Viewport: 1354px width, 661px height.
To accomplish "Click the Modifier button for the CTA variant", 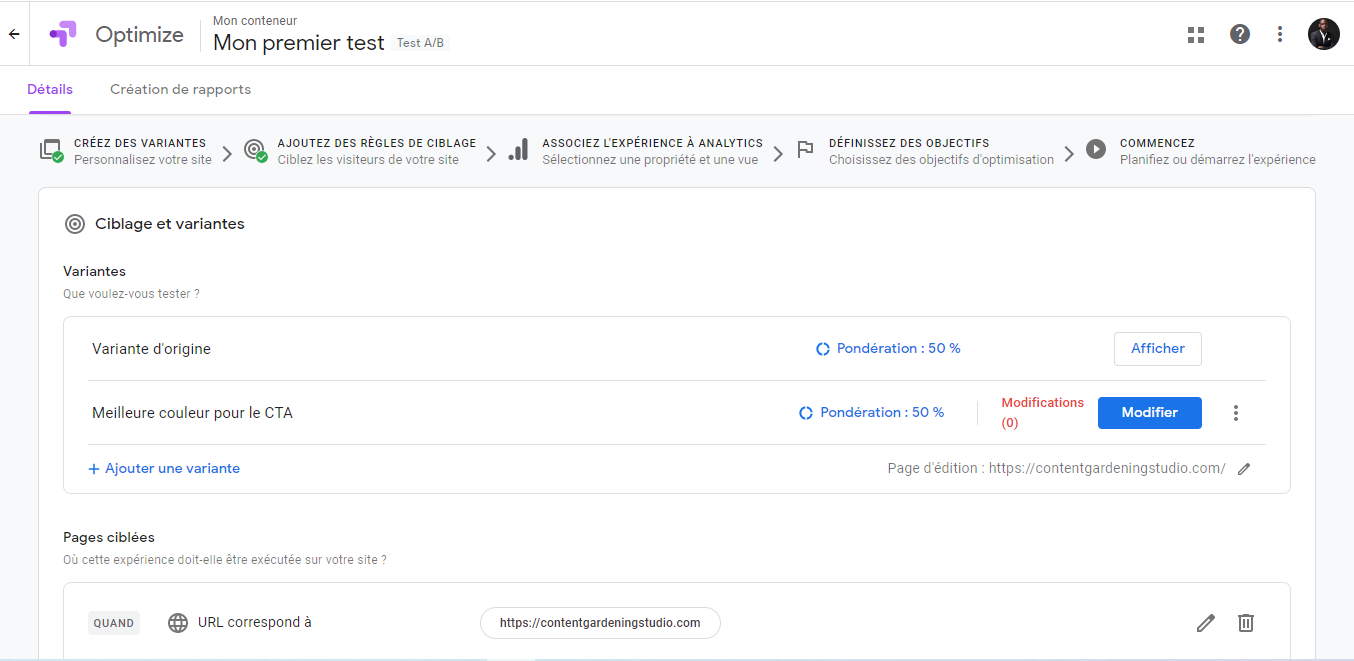I will point(1149,412).
